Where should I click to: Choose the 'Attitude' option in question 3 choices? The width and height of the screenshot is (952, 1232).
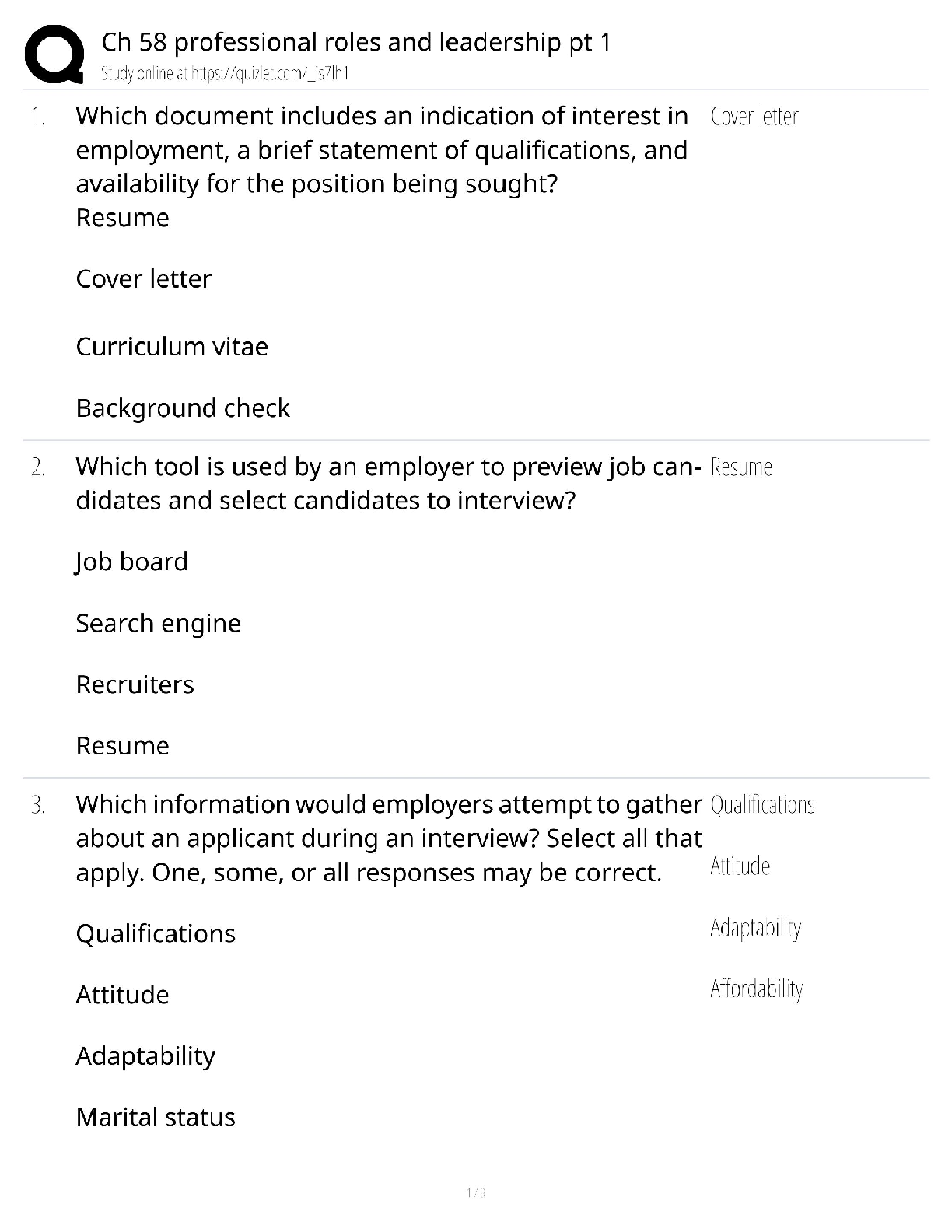click(x=122, y=995)
